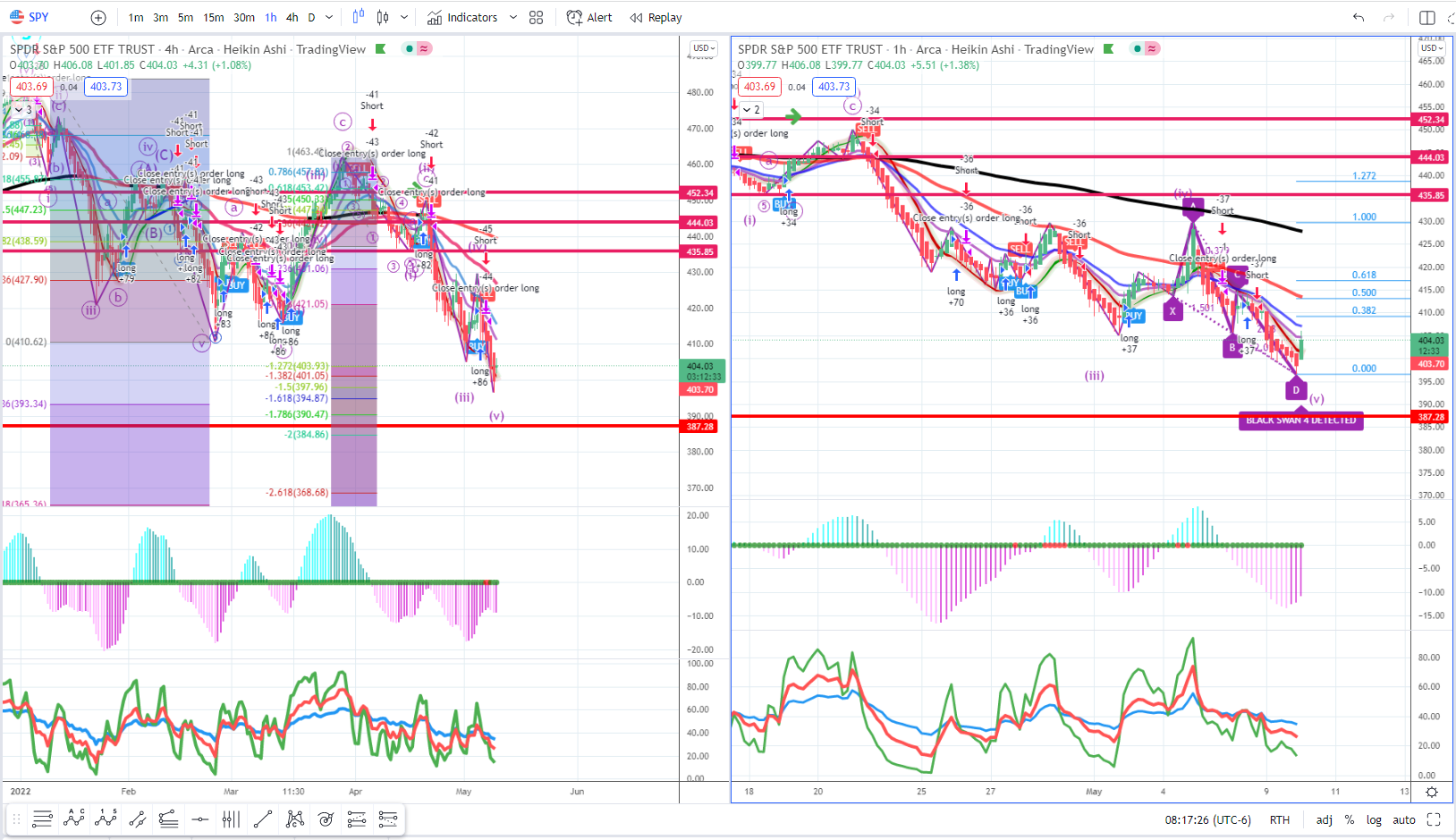Viewport: 1456px width, 840px height.
Task: Select the trend line tool
Action: (263, 819)
